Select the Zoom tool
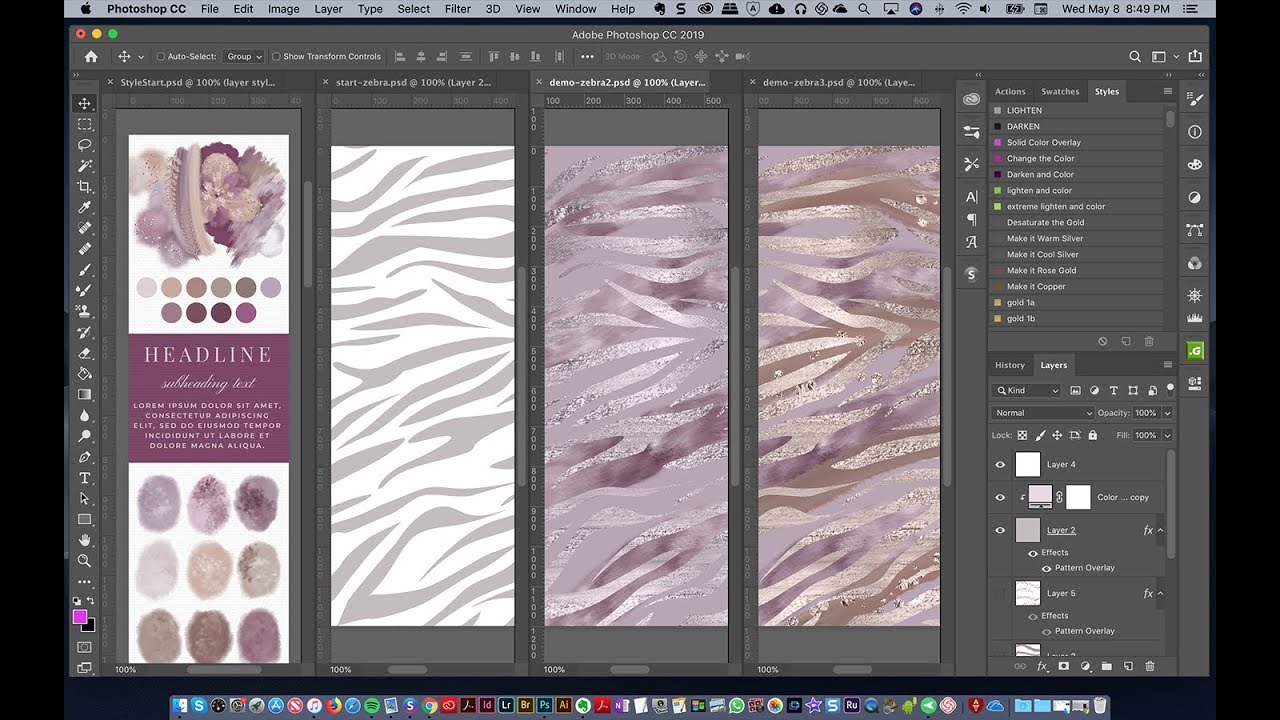 85,561
